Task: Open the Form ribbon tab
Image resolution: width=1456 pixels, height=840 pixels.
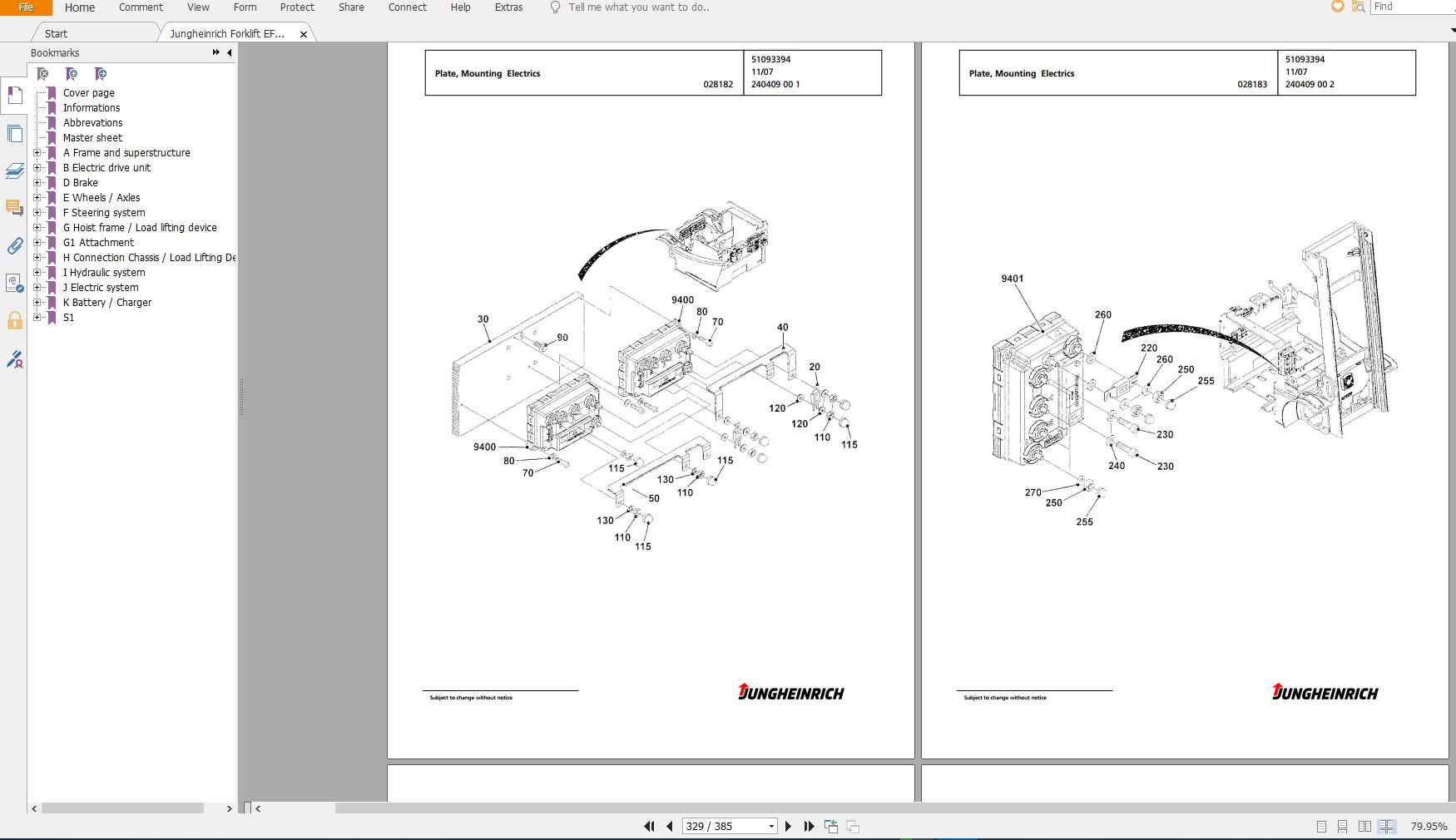Action: [245, 7]
